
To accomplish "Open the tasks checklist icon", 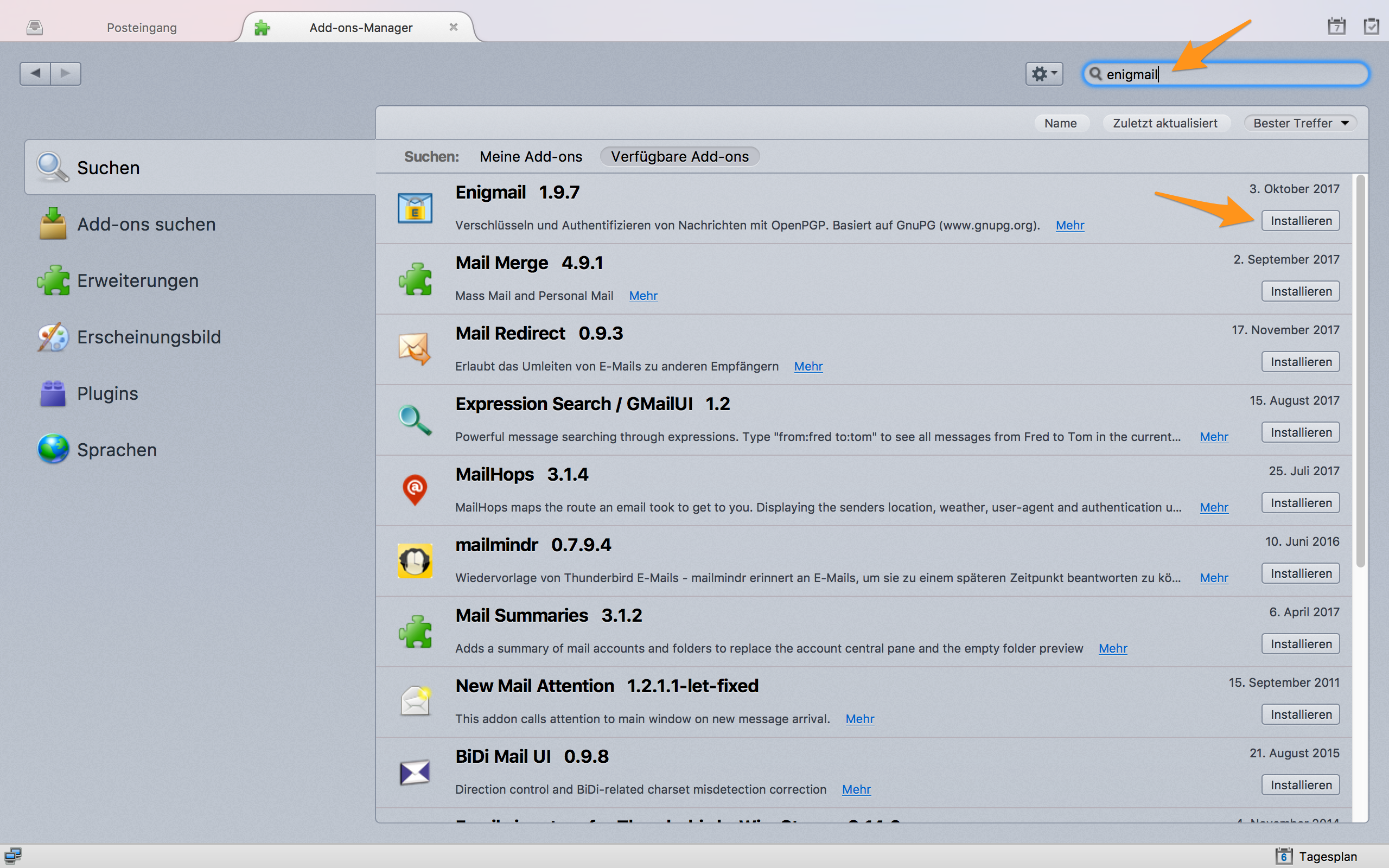I will pyautogui.click(x=1371, y=27).
